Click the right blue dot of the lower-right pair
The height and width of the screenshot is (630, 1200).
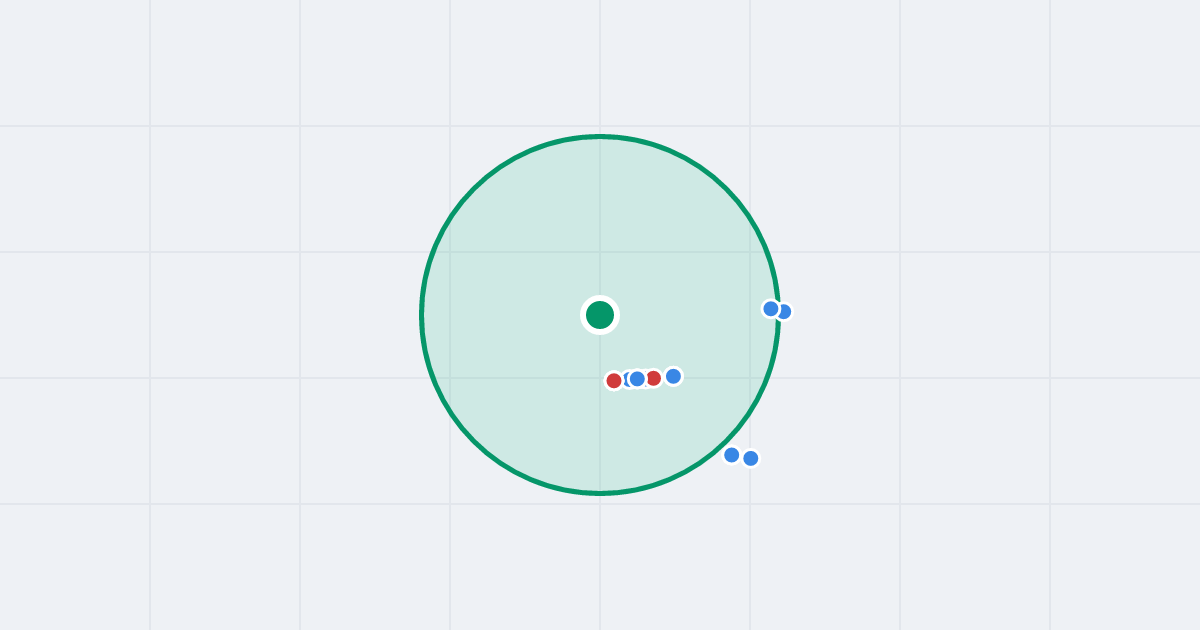751,458
